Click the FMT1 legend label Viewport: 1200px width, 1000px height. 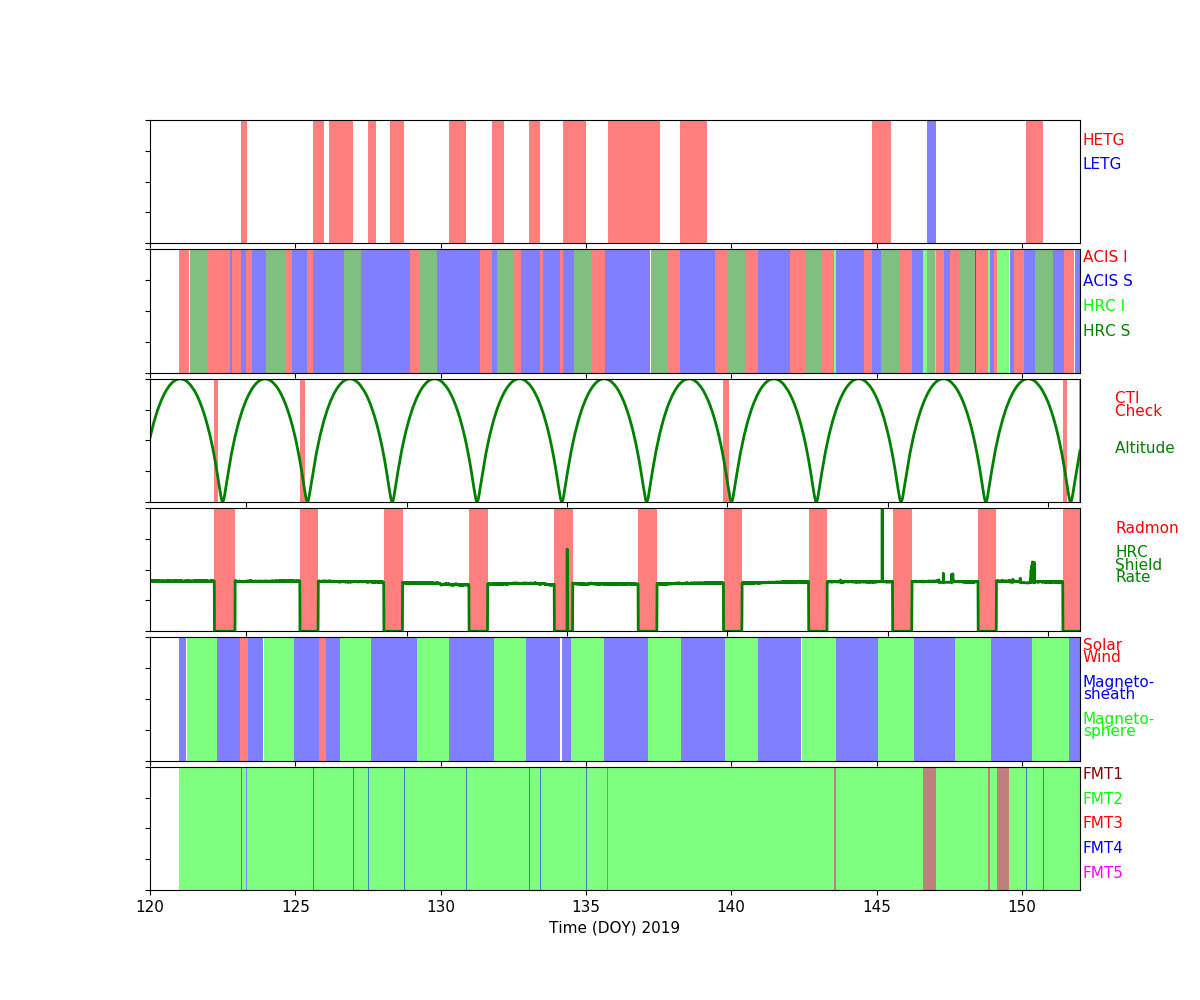[1102, 775]
